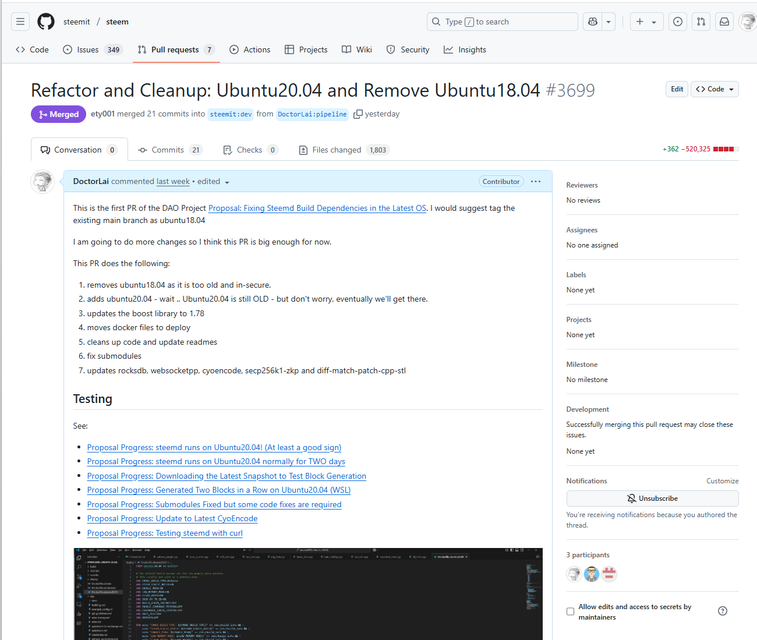
Task: Switch to the Code tab
Action: click(32, 50)
